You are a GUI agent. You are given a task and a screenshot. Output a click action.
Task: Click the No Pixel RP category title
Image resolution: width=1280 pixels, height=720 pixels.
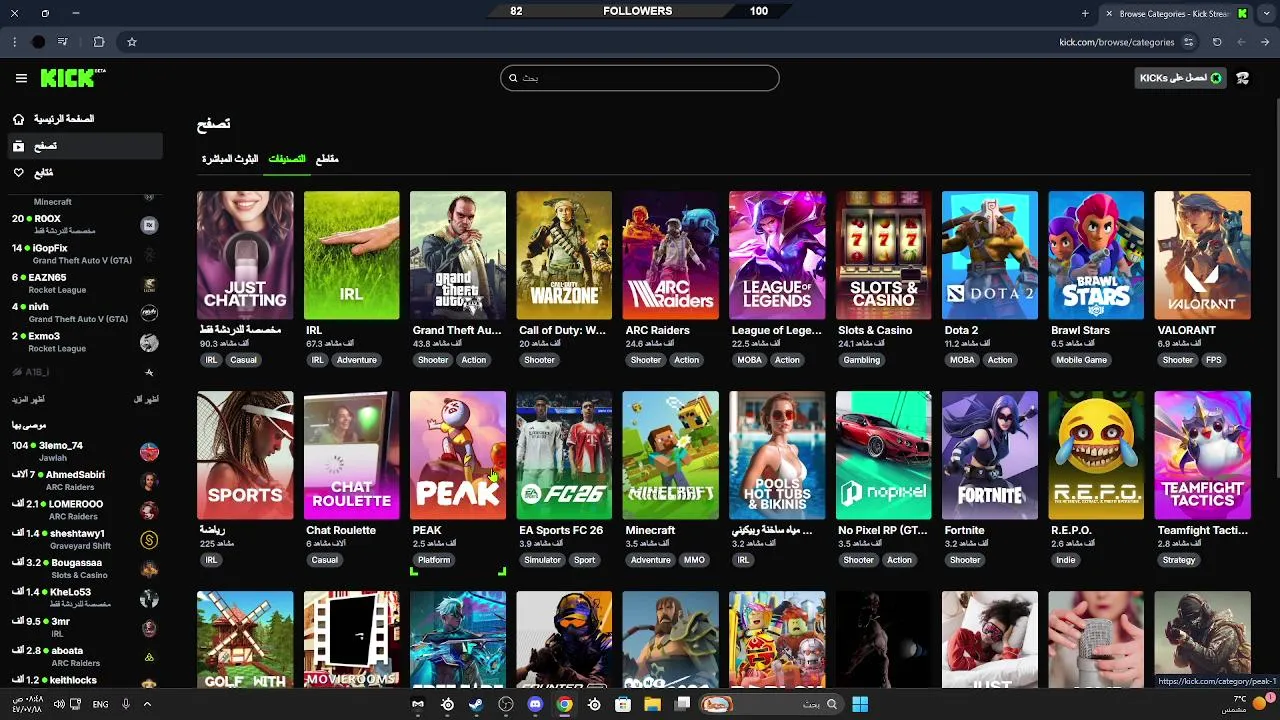point(883,530)
